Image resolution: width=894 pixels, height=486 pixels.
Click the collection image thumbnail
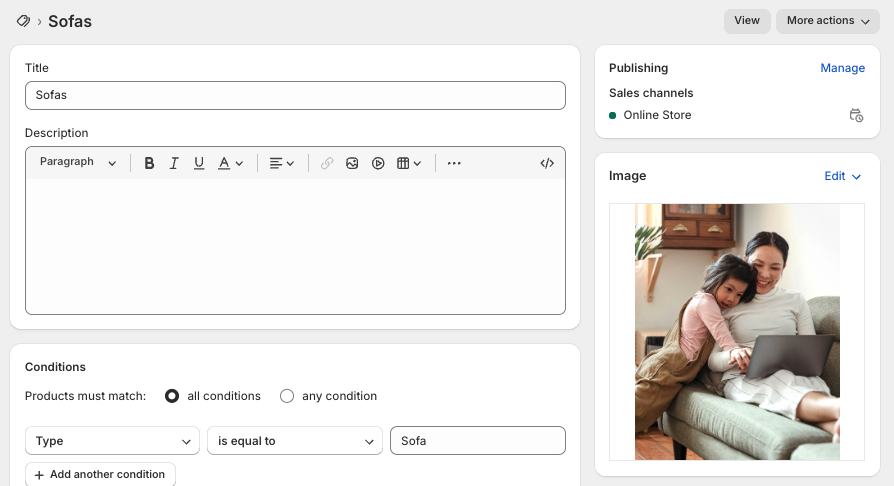pyautogui.click(x=737, y=332)
